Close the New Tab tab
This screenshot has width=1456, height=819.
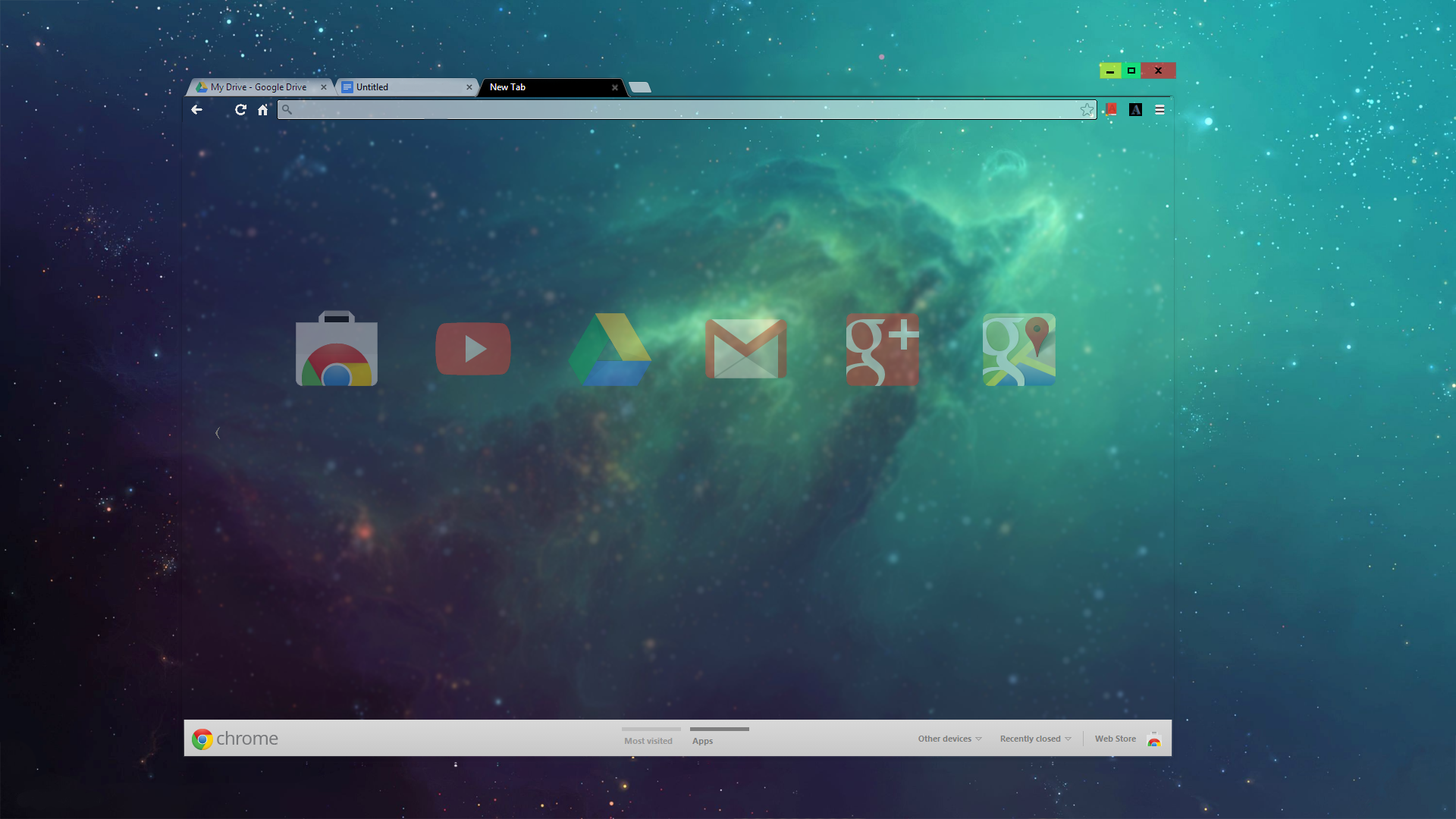[615, 87]
